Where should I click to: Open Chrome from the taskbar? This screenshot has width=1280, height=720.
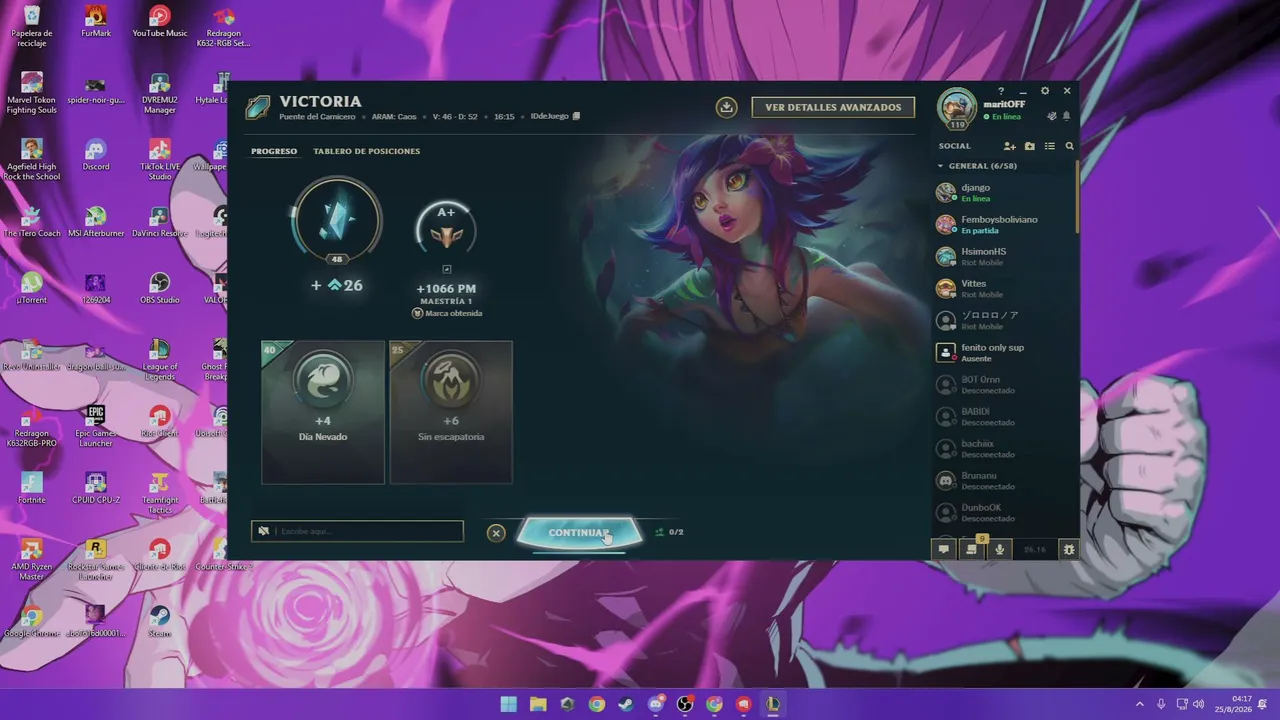(597, 704)
